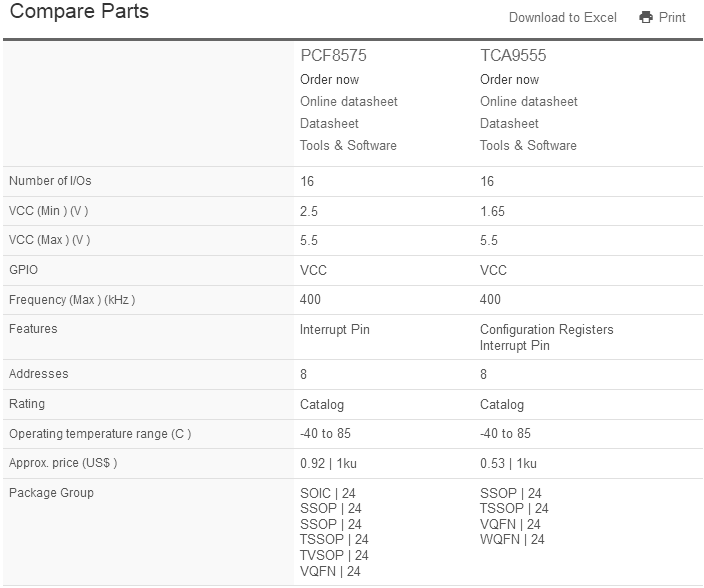This screenshot has height=588, width=704.
Task: Open Tools & Software for PCF8575
Action: click(348, 145)
